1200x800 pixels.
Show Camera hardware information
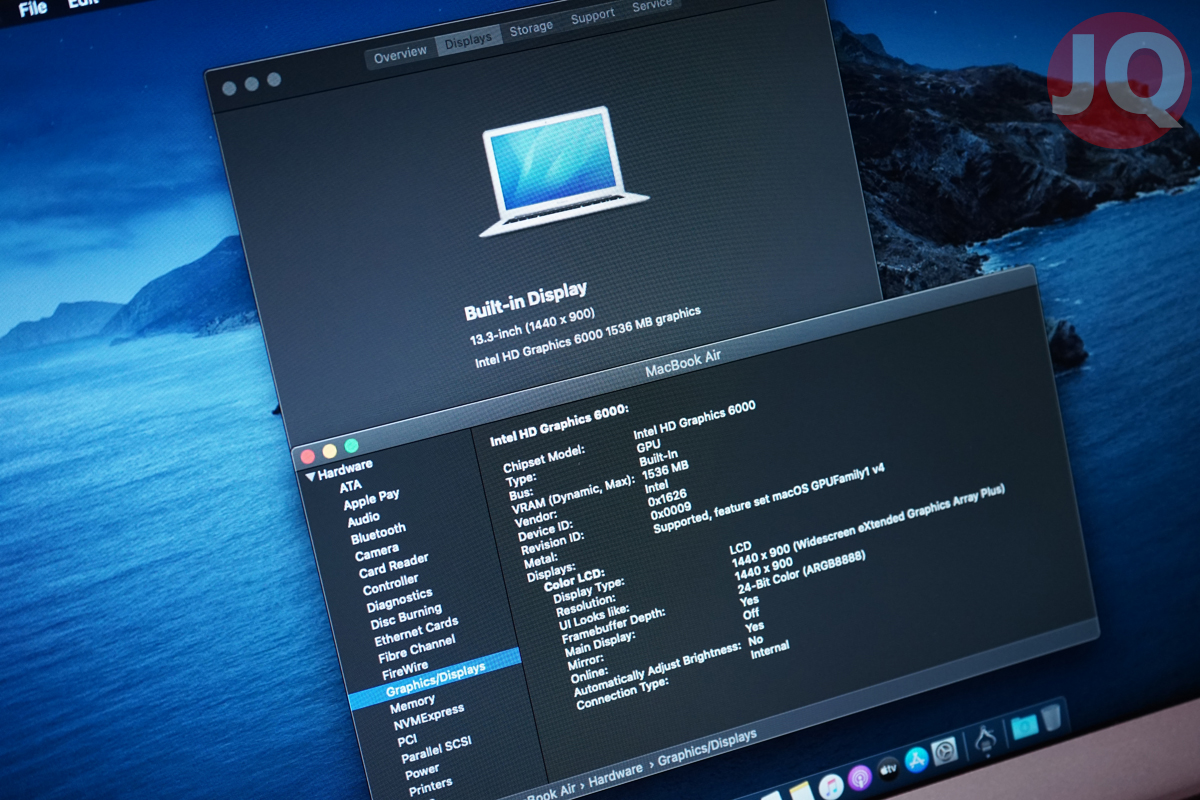376,552
